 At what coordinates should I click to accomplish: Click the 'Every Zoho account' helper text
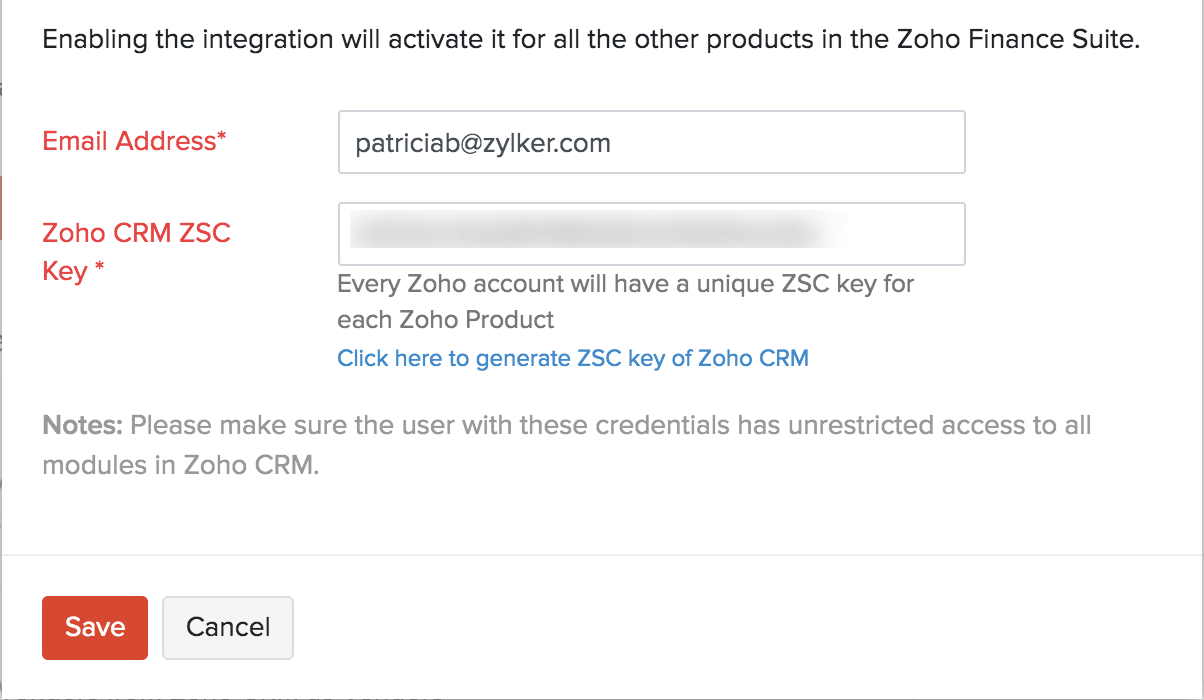pos(625,284)
